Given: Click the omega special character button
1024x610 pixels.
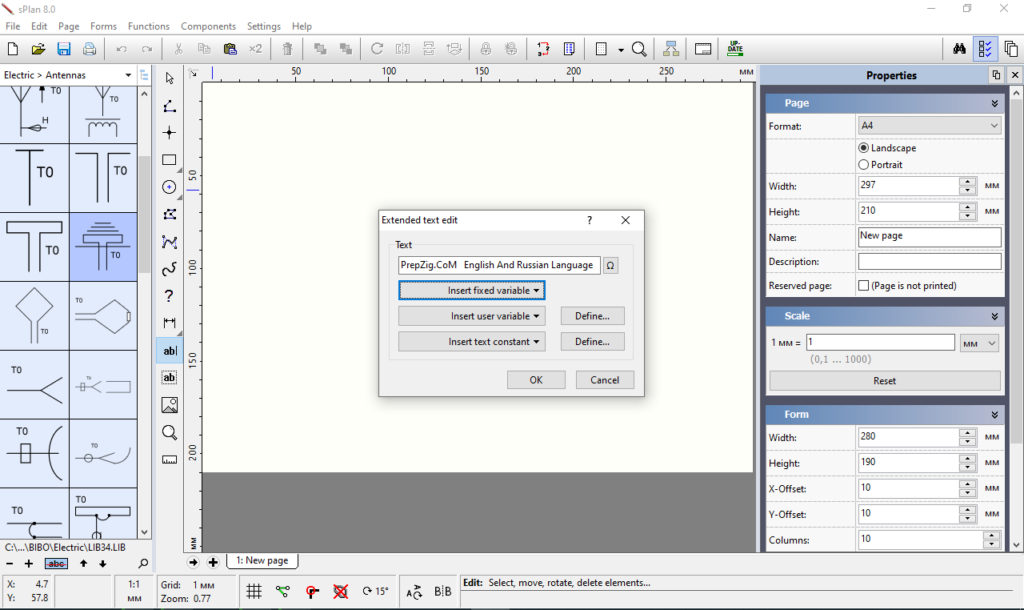Looking at the screenshot, I should (611, 265).
